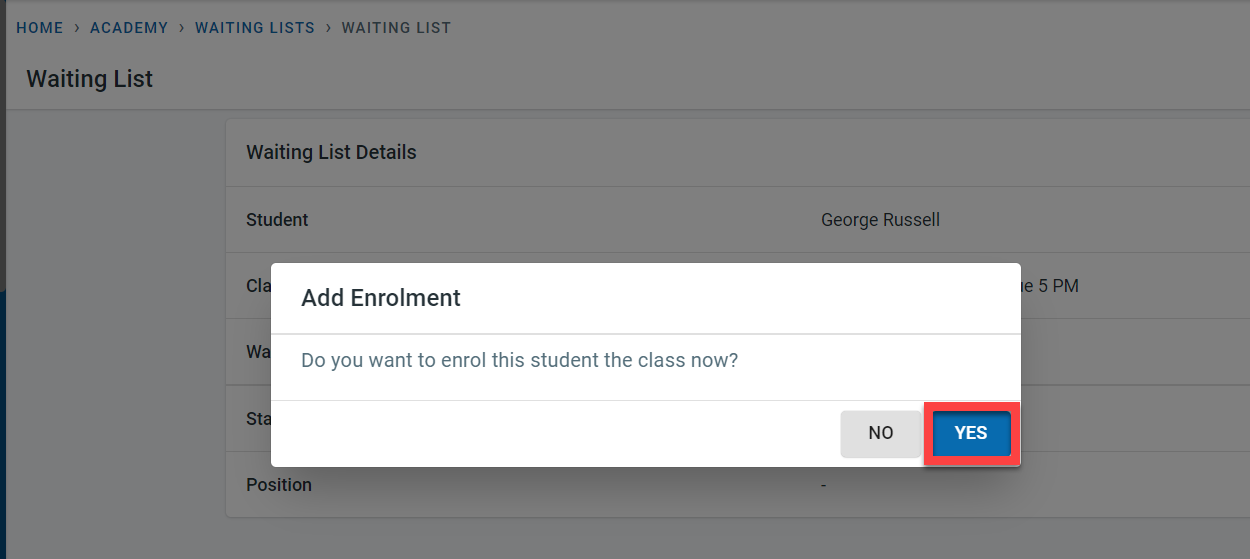Decline enrolment with the NO button
Screen dimensions: 1250x559
click(880, 433)
